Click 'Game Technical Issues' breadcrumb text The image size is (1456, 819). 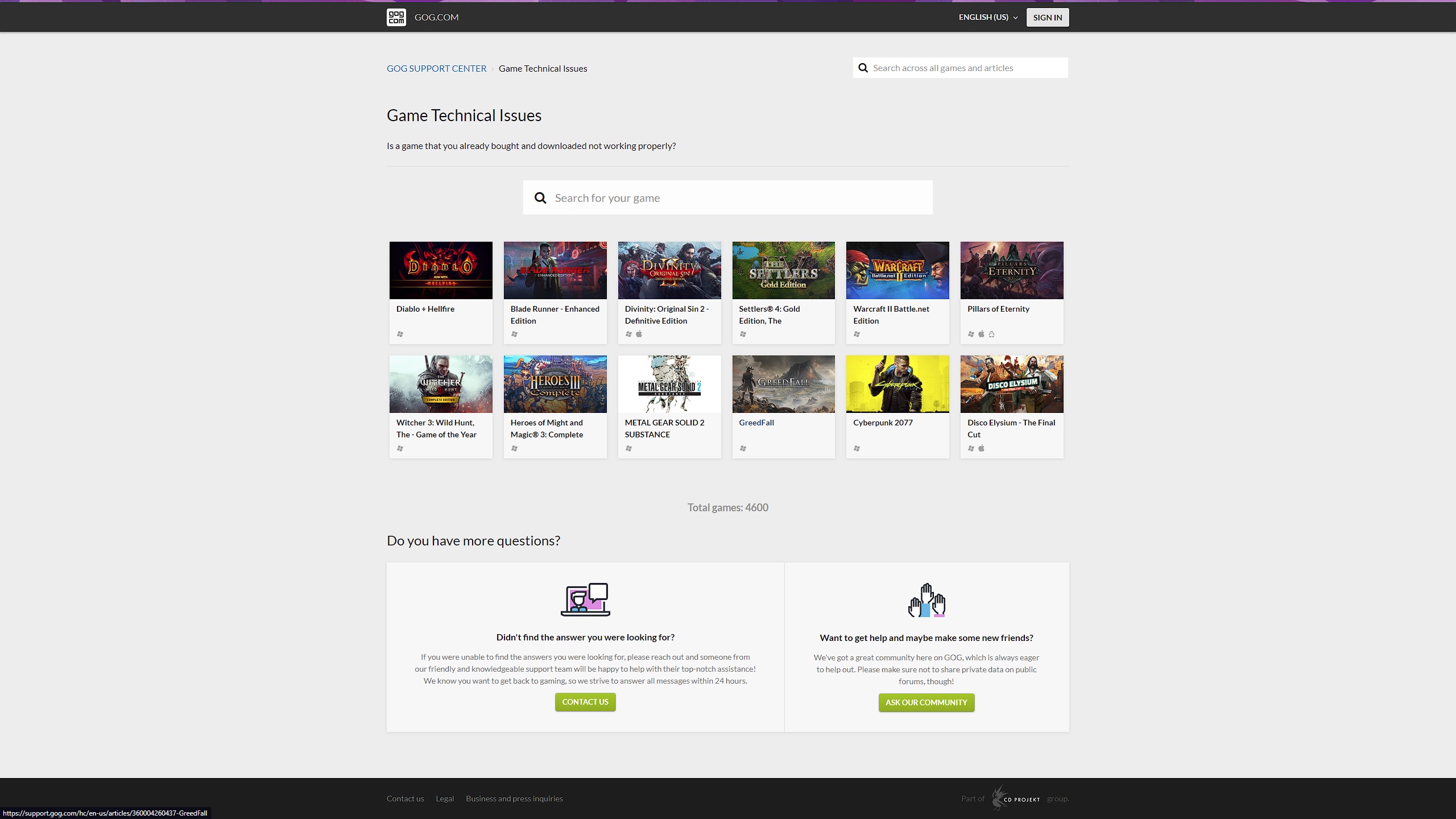point(543,68)
